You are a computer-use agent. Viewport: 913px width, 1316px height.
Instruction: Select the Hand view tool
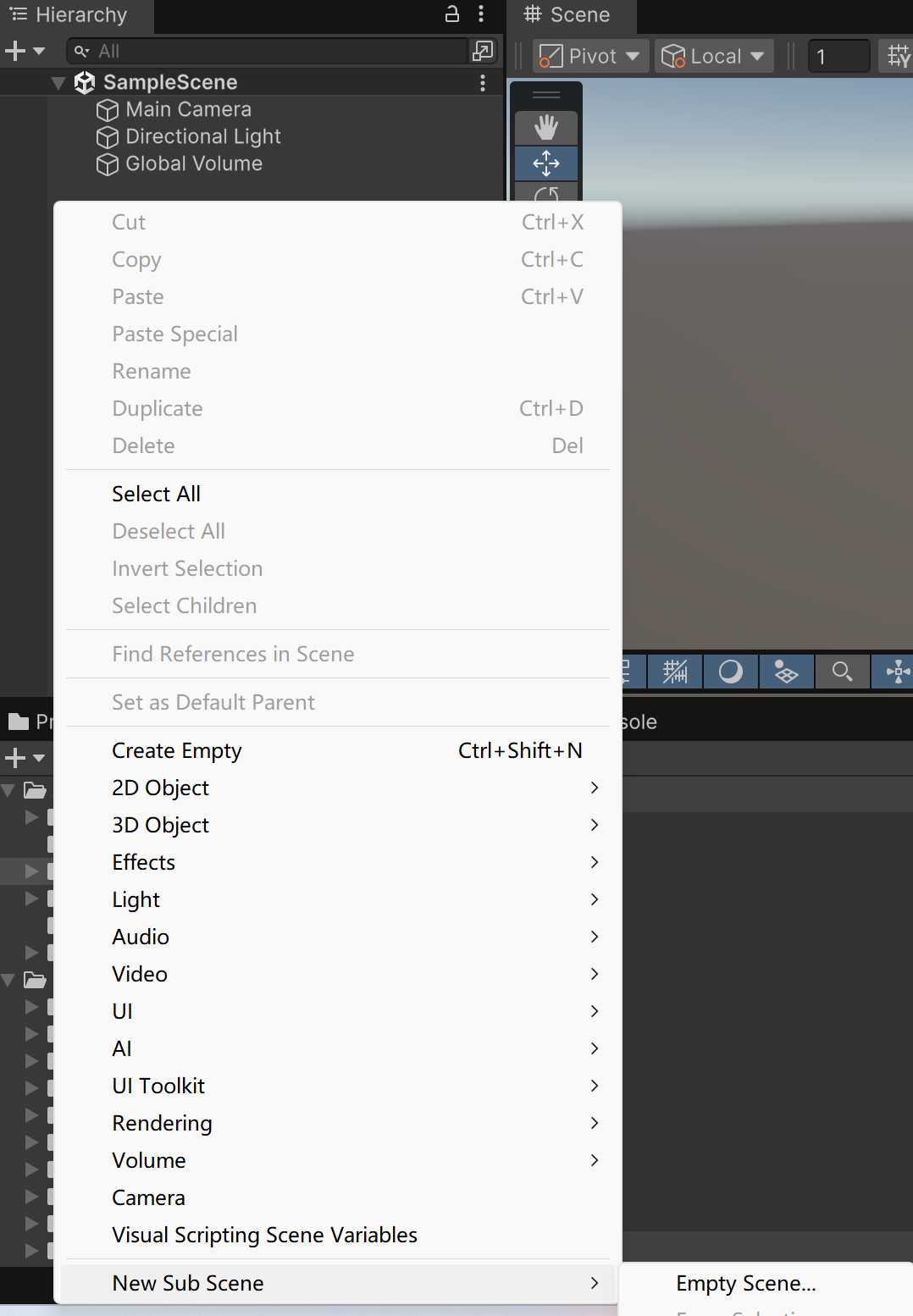point(546,128)
